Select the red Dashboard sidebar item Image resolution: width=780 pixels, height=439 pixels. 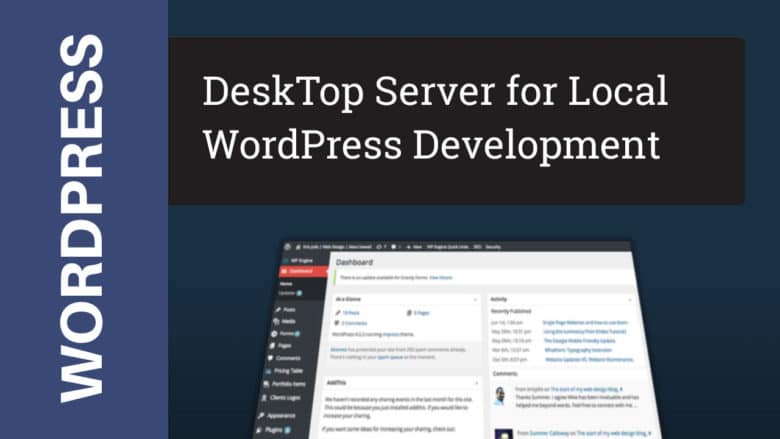(303, 271)
